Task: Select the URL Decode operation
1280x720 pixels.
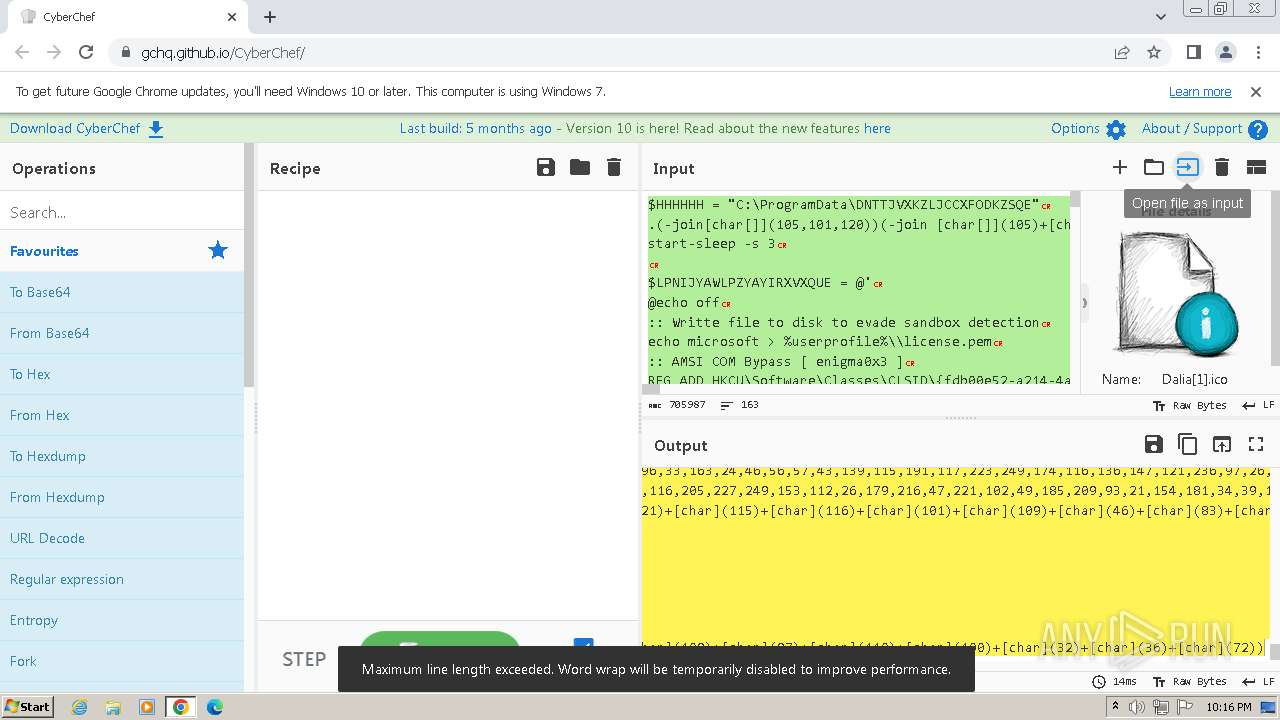Action: [x=122, y=538]
